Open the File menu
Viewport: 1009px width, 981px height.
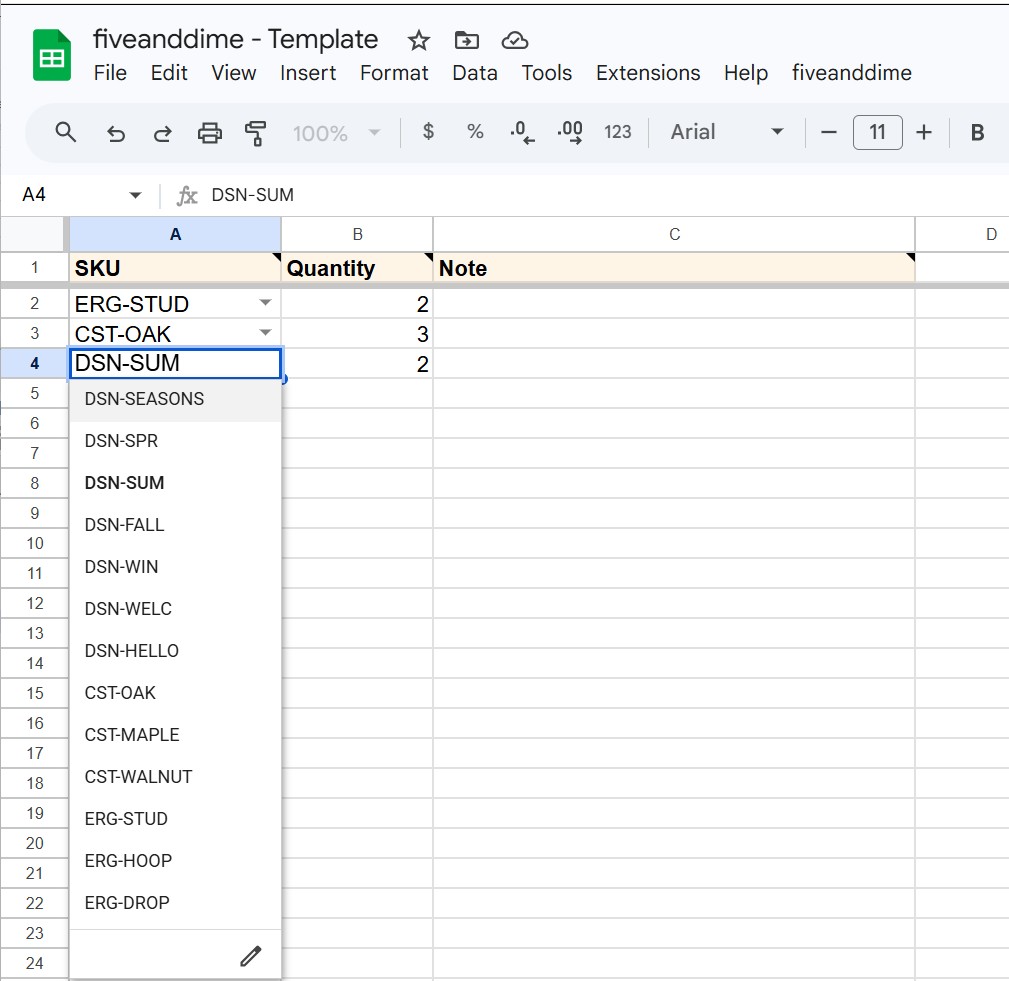(x=110, y=73)
